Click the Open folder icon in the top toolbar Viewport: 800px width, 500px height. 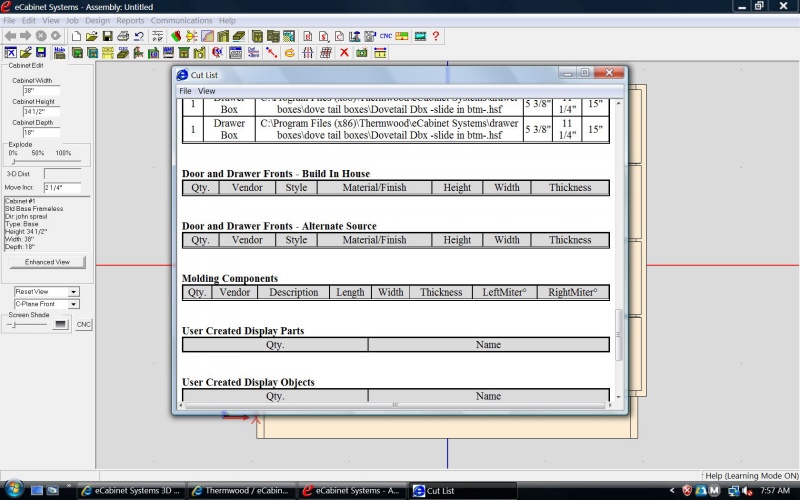coord(92,36)
